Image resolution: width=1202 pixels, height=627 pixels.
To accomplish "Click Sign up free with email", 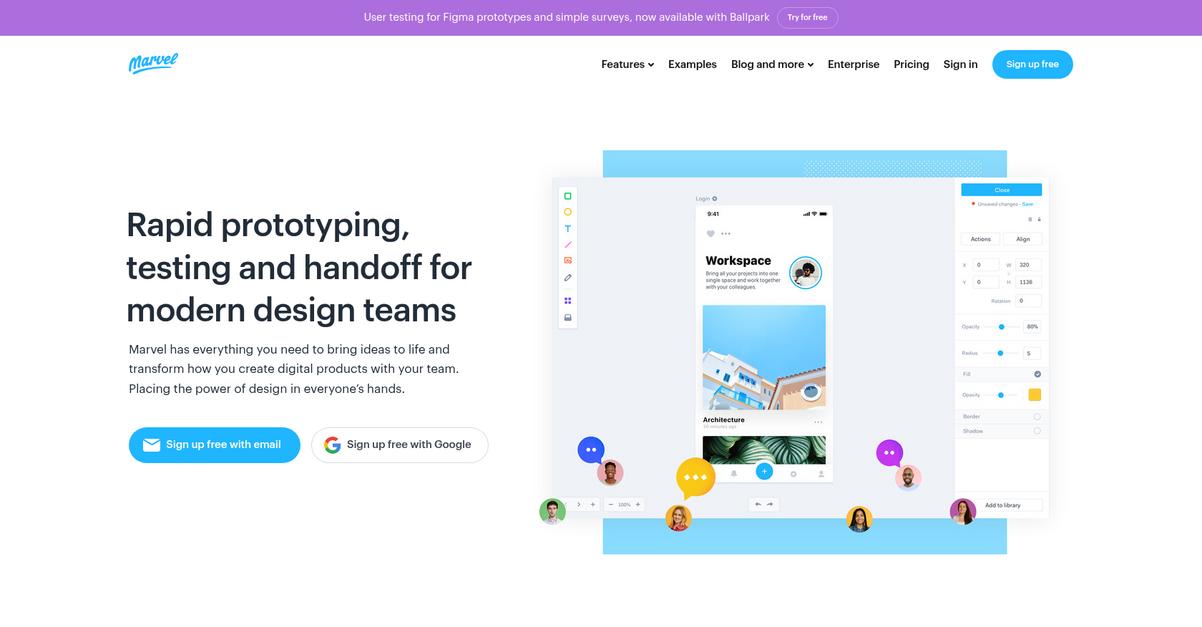I will pyautogui.click(x=214, y=445).
